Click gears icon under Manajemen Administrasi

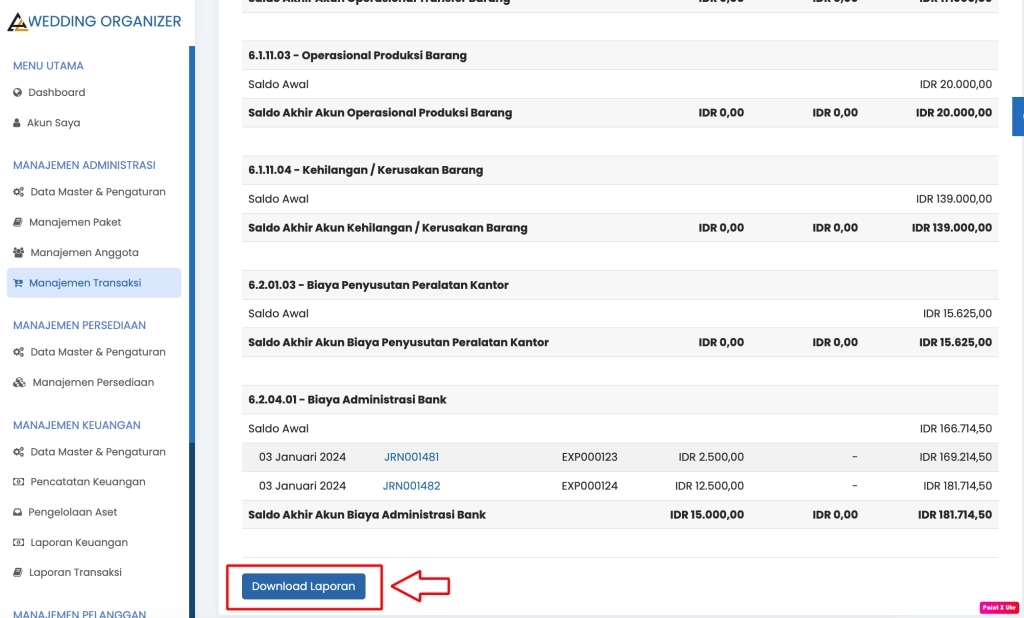click(18, 192)
